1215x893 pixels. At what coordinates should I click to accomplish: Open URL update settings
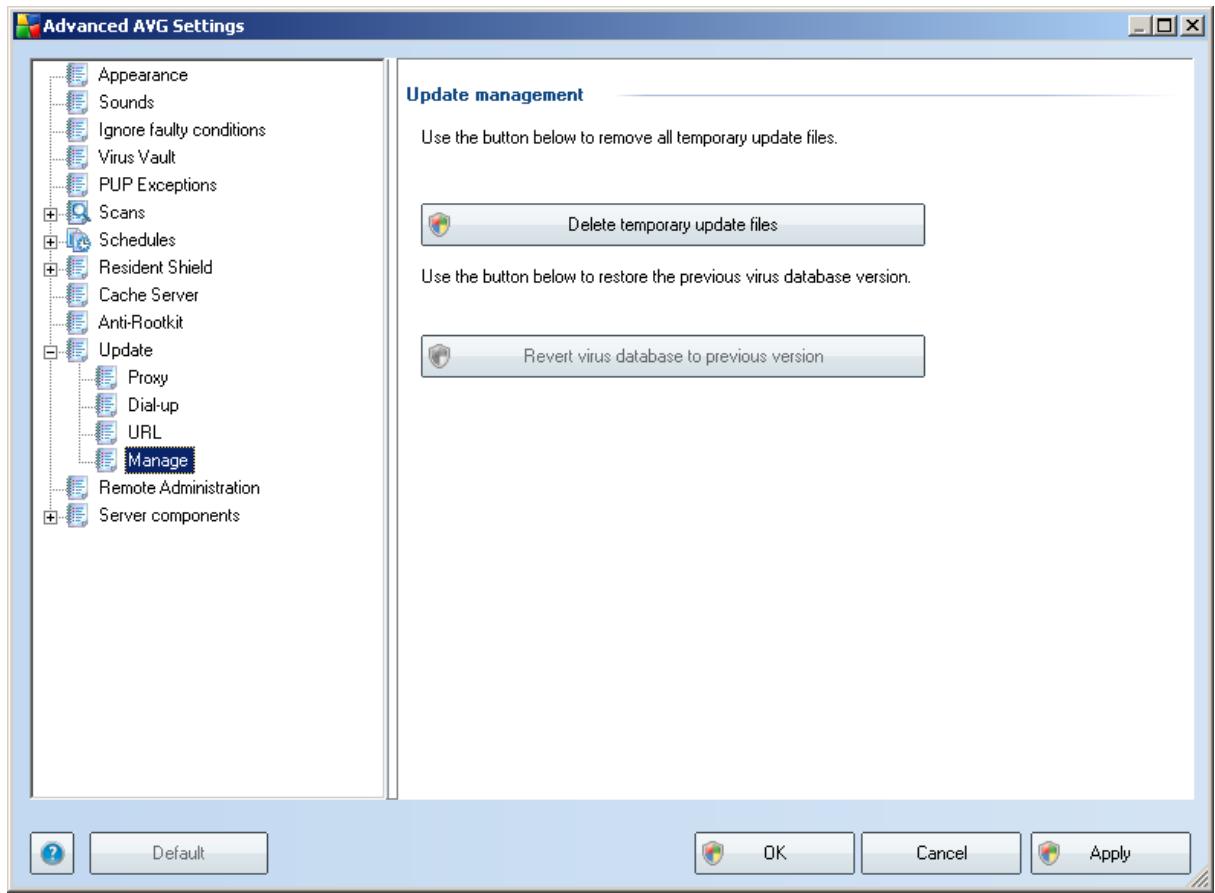pos(144,433)
